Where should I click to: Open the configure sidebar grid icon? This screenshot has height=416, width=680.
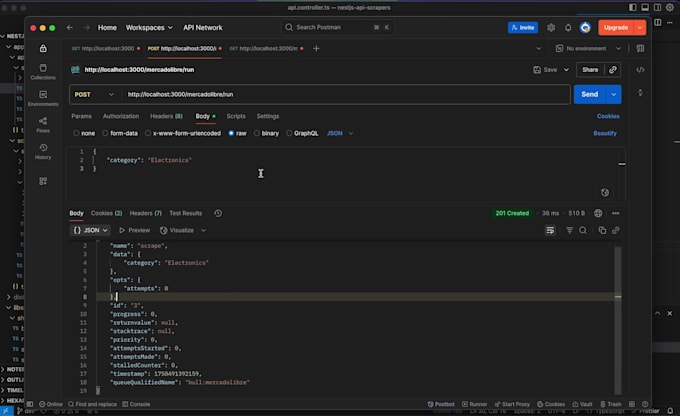point(43,181)
